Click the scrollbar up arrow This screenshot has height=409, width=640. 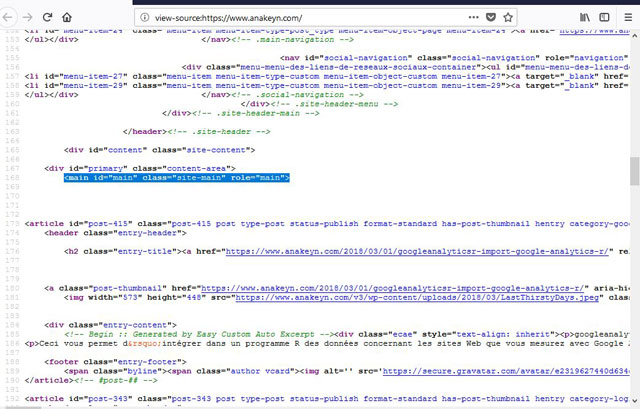[634, 36]
